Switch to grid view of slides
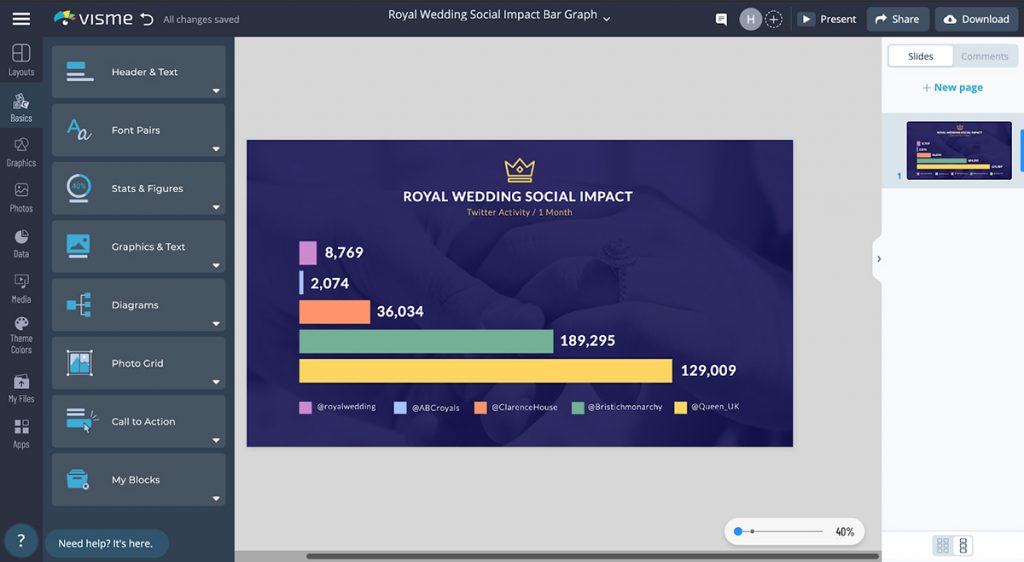1024x562 pixels. [x=942, y=546]
